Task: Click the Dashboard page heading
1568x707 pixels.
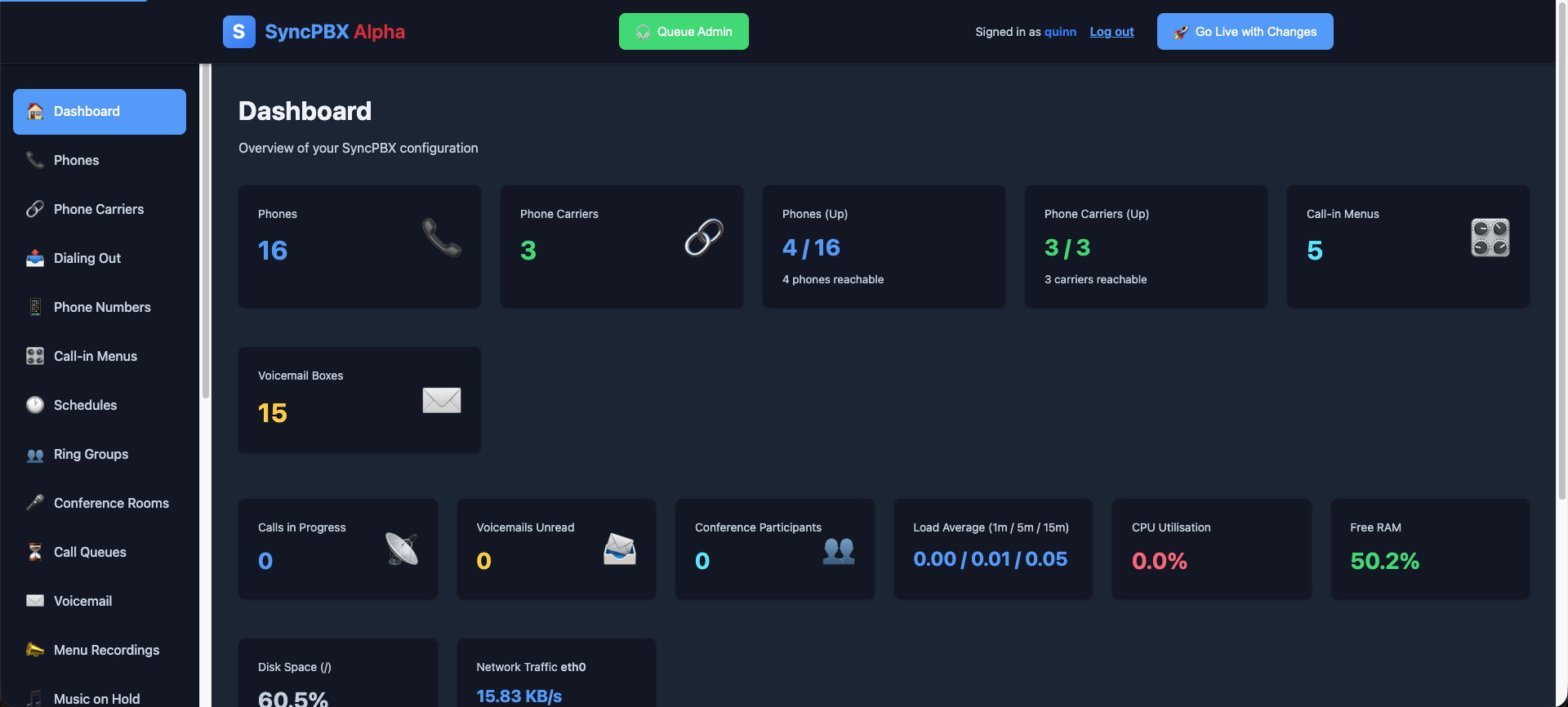Action: coord(305,111)
